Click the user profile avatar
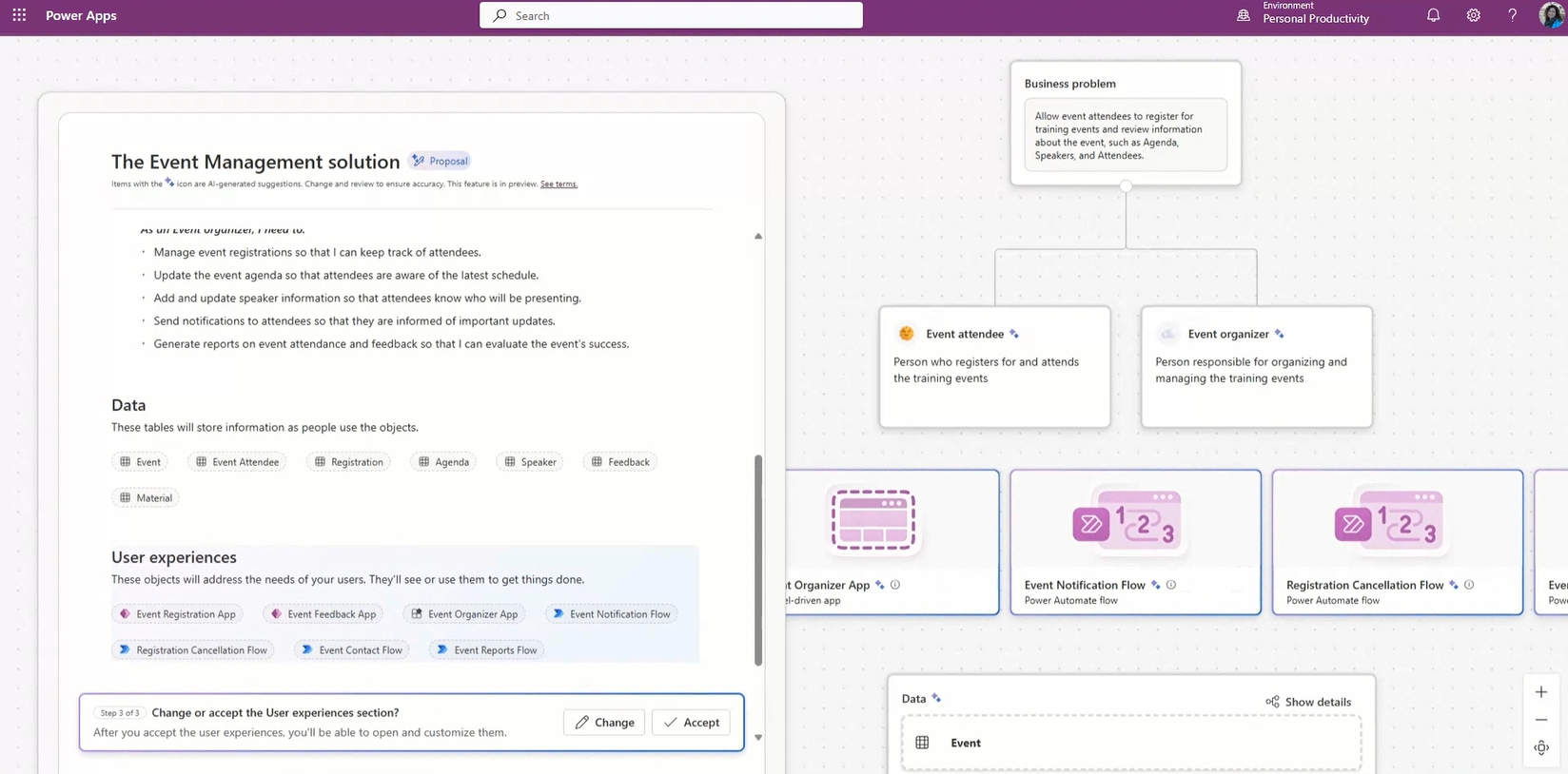Screen dimensions: 1568x774 [1551, 15]
